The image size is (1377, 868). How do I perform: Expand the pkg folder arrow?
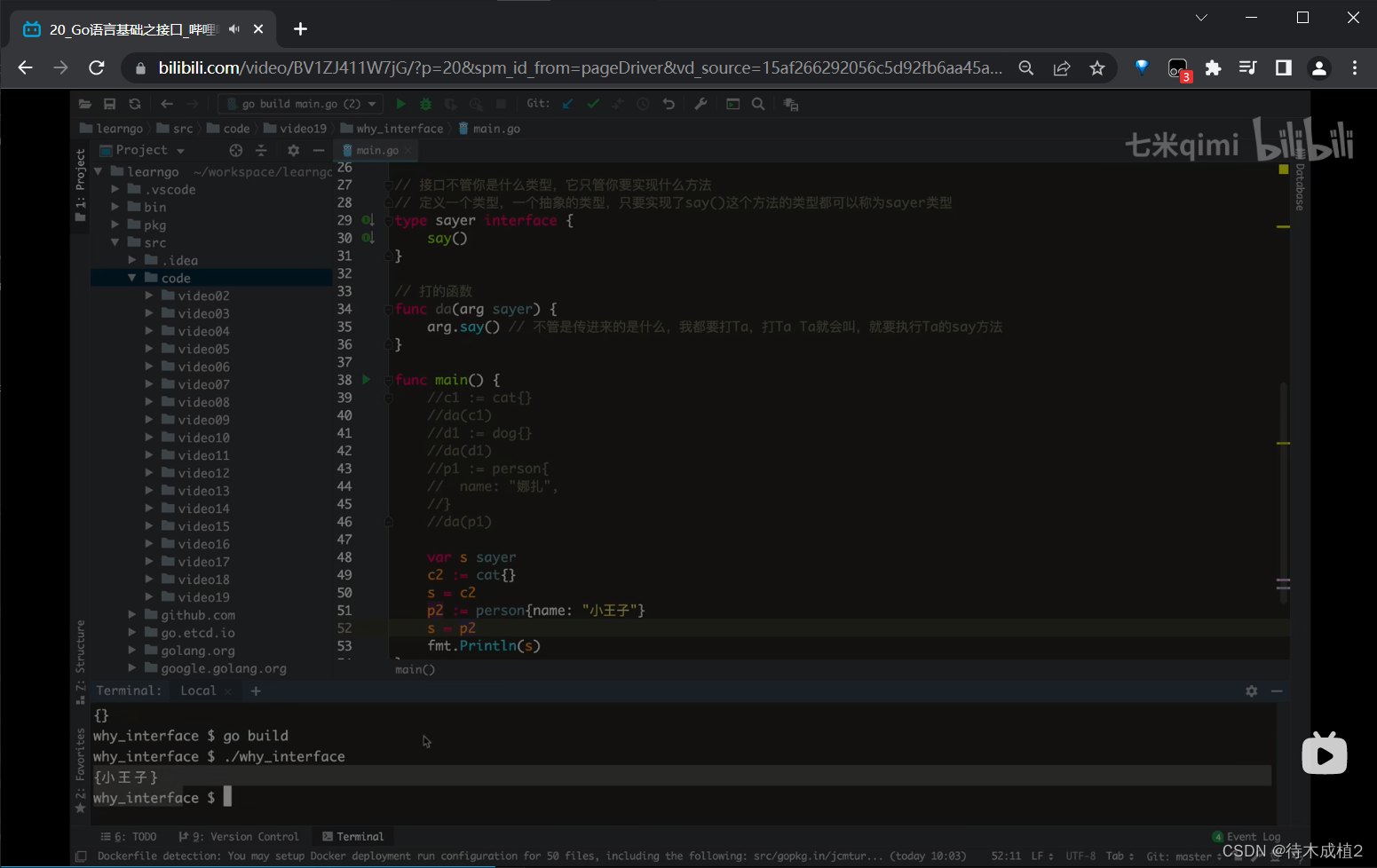coord(115,225)
